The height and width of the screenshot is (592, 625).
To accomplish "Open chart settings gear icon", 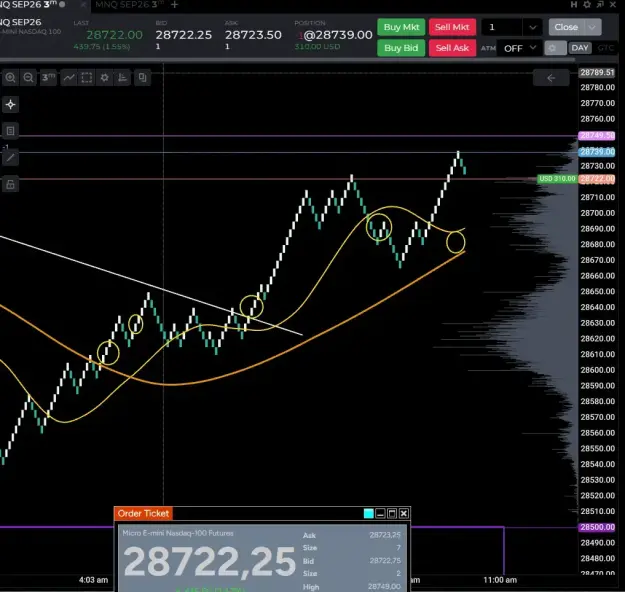I will click(104, 77).
